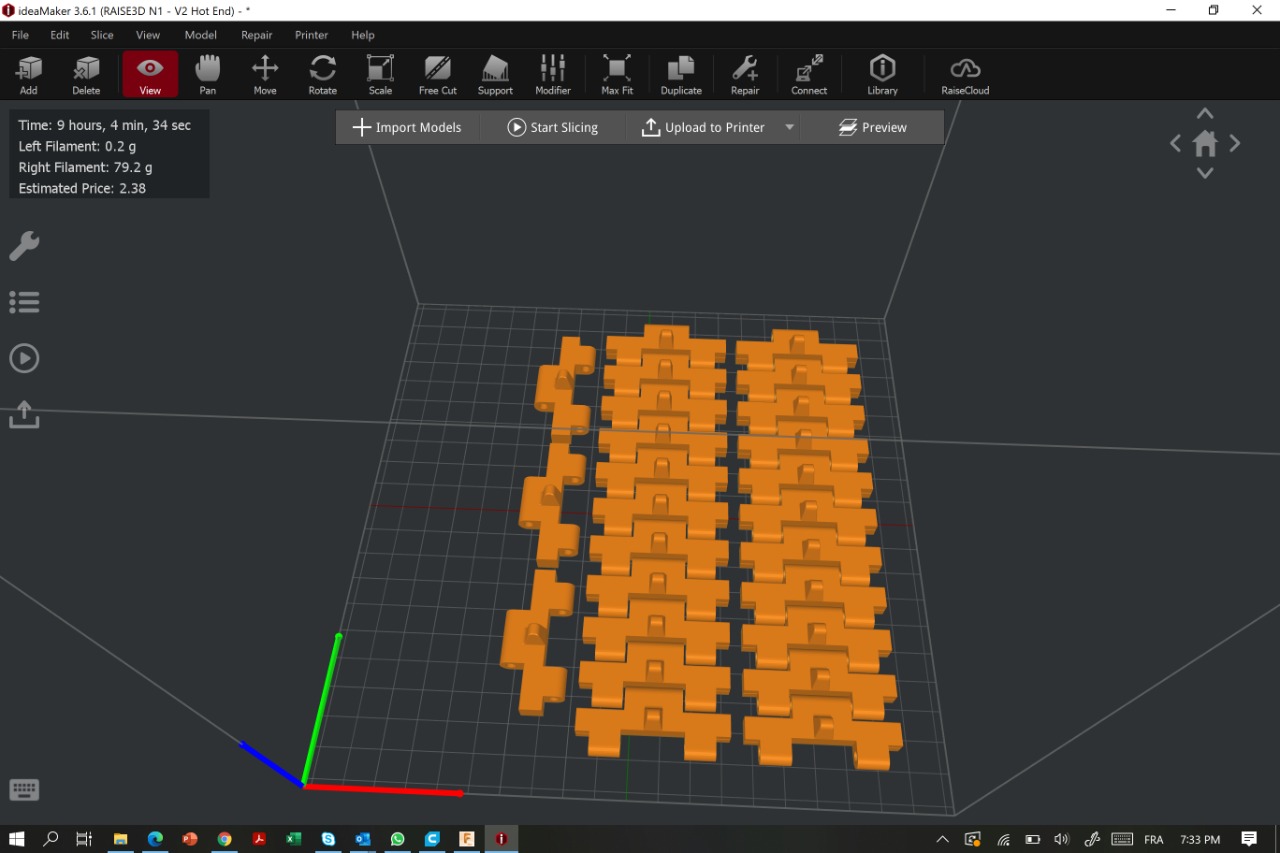The height and width of the screenshot is (853, 1280).
Task: Choose the Pan hand tool
Action: click(x=207, y=75)
